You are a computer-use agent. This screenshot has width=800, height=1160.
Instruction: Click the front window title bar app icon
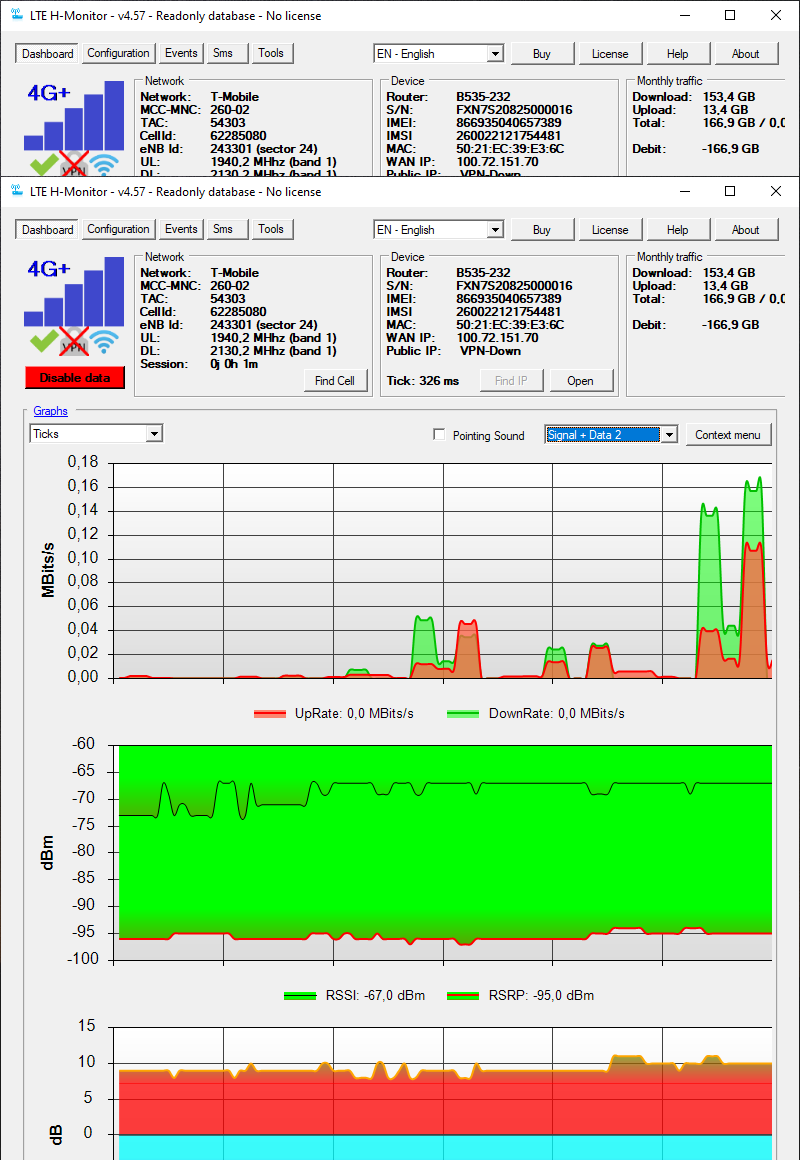(x=17, y=191)
